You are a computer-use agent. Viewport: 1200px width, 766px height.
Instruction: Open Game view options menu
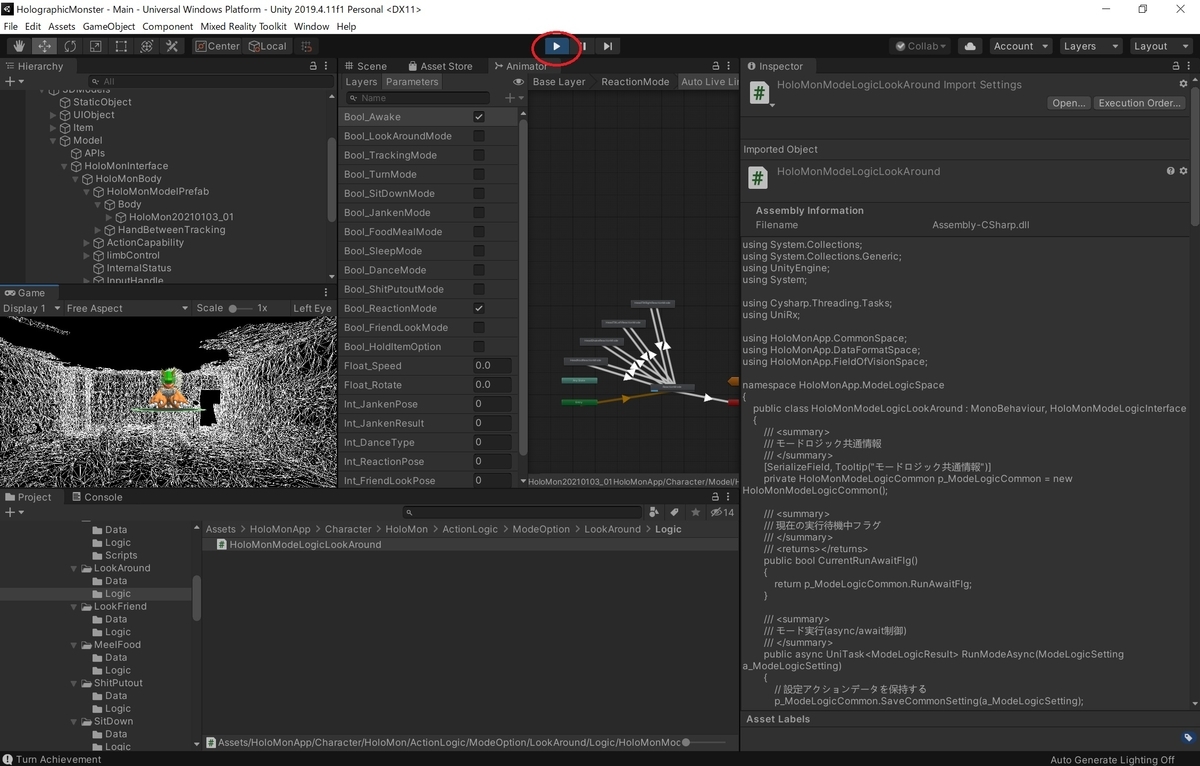click(x=326, y=293)
